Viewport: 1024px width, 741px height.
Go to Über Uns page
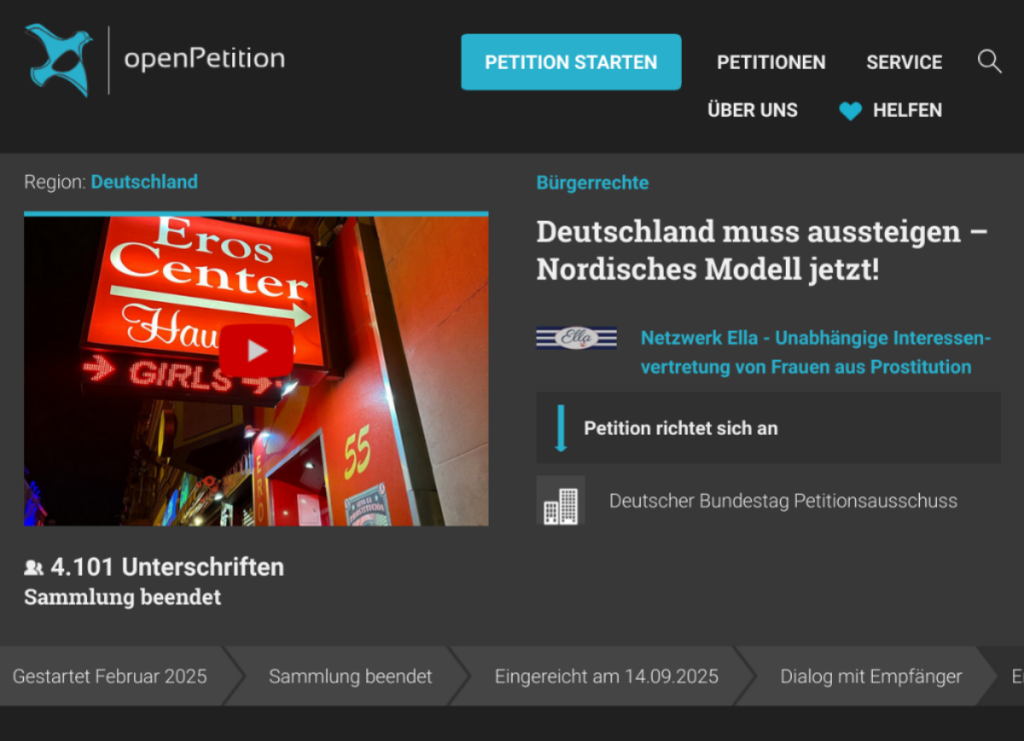pos(752,110)
